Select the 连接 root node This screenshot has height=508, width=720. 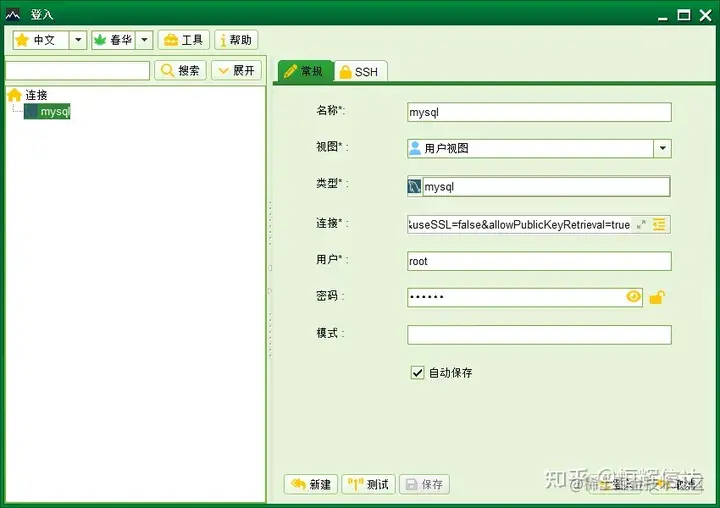tap(36, 95)
